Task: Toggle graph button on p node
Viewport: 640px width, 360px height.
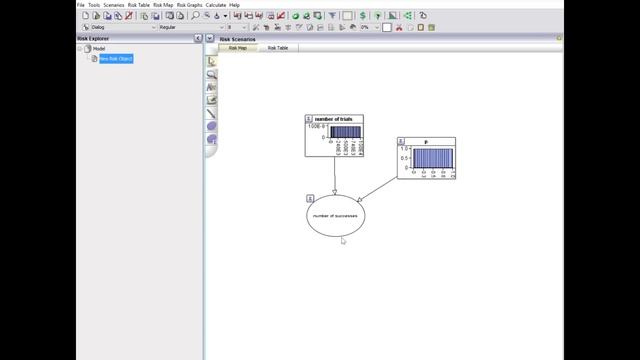Action: coord(401,141)
